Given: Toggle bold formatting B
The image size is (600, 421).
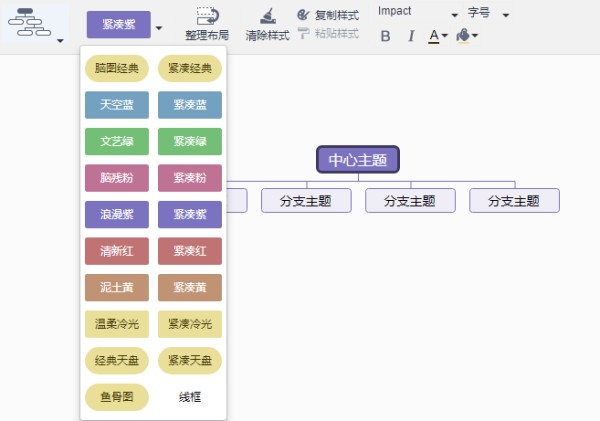Looking at the screenshot, I should 385,36.
